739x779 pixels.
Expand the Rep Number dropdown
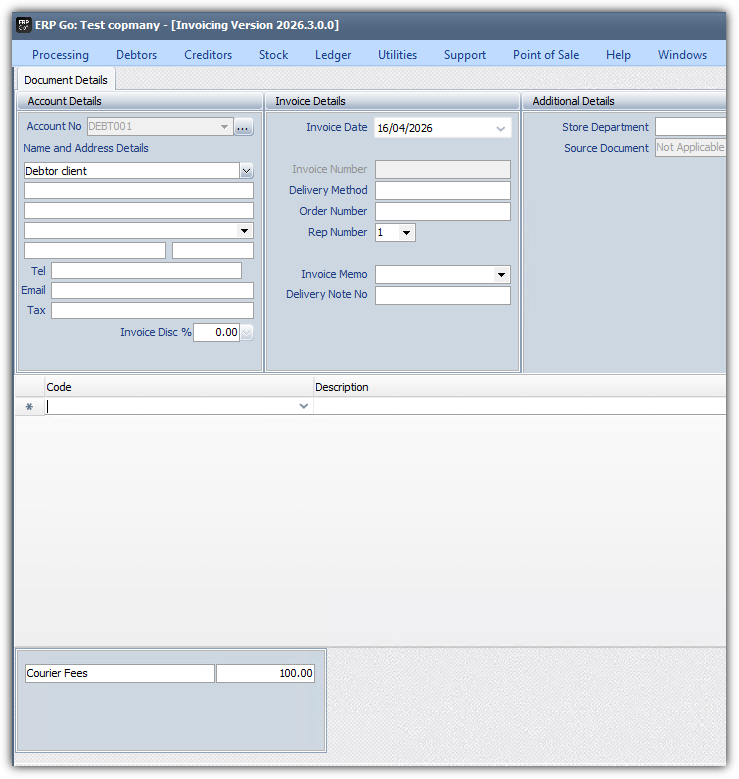click(x=406, y=233)
